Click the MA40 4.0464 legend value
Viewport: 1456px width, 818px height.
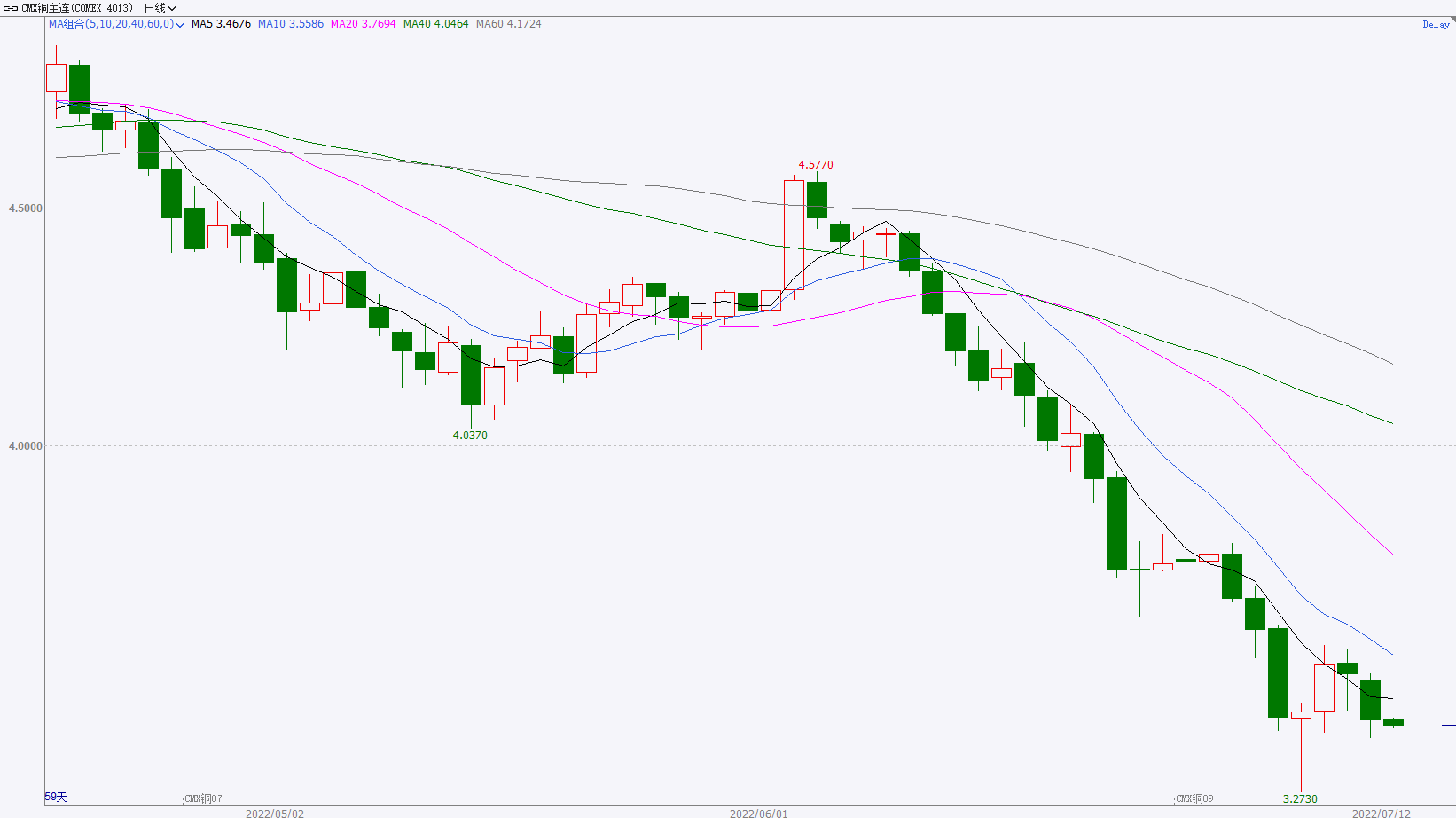tap(435, 24)
